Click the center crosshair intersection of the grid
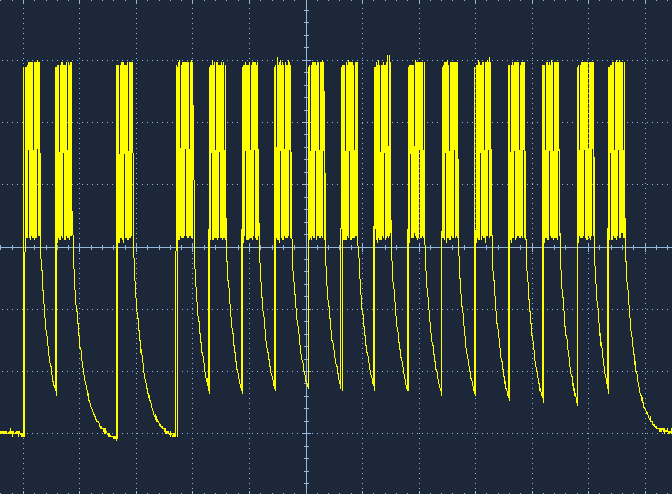This screenshot has width=672, height=494. click(x=306, y=247)
